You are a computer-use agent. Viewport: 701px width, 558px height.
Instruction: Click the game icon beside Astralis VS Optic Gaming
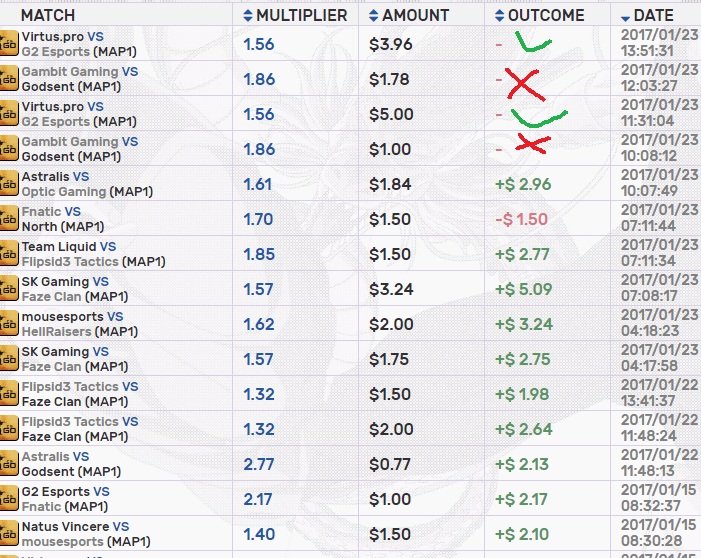pyautogui.click(x=8, y=183)
